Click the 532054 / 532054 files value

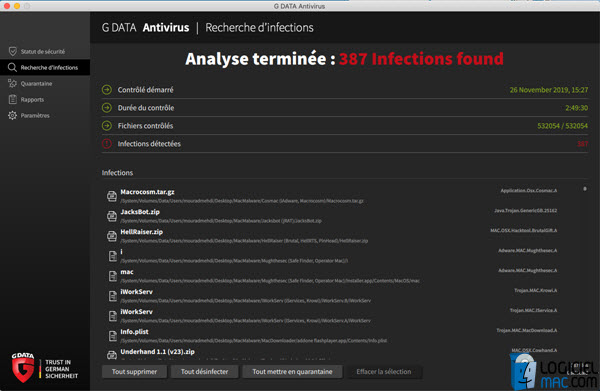[562, 126]
